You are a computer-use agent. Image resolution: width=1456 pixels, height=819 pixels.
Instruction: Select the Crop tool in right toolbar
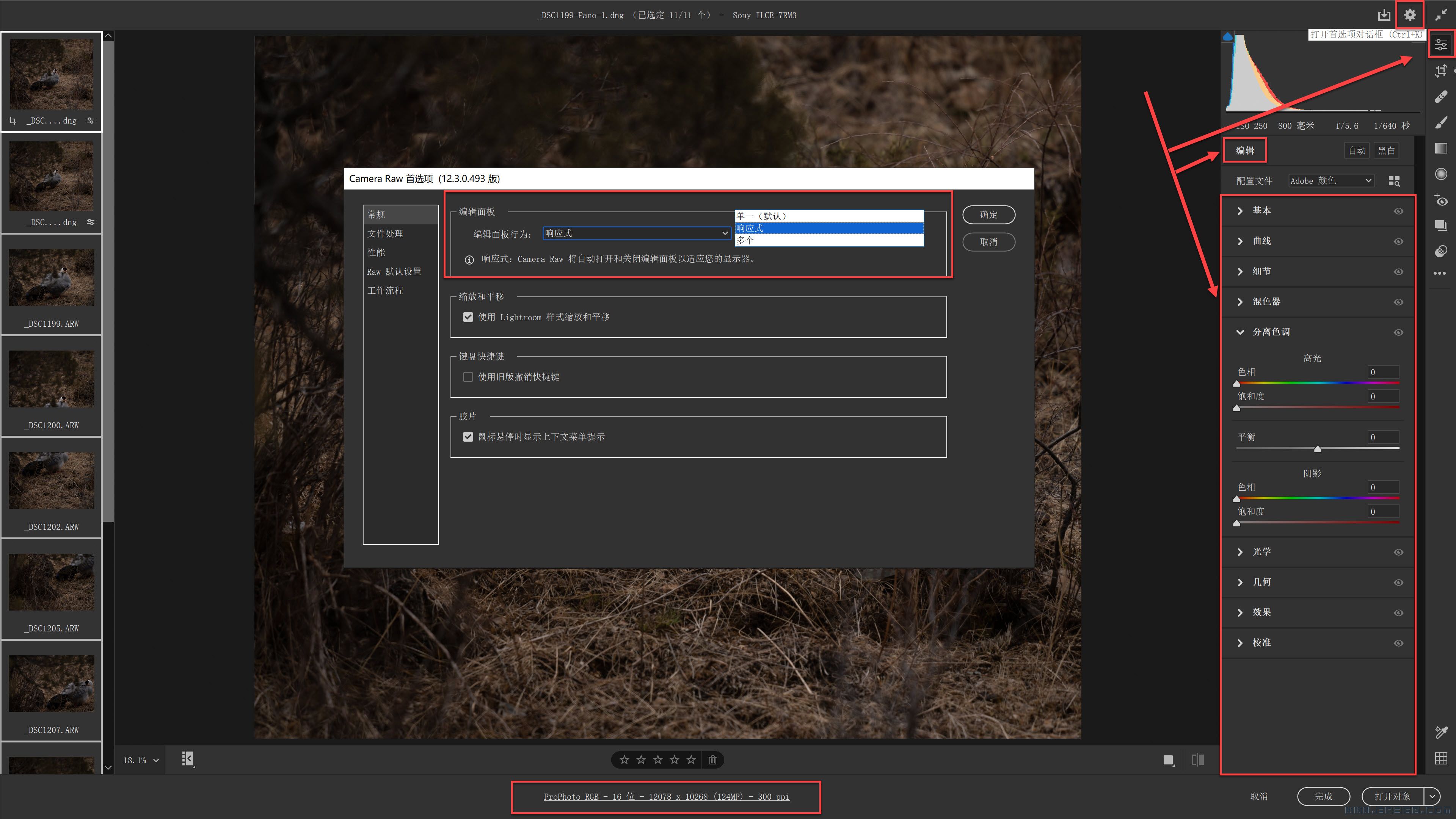[1441, 70]
